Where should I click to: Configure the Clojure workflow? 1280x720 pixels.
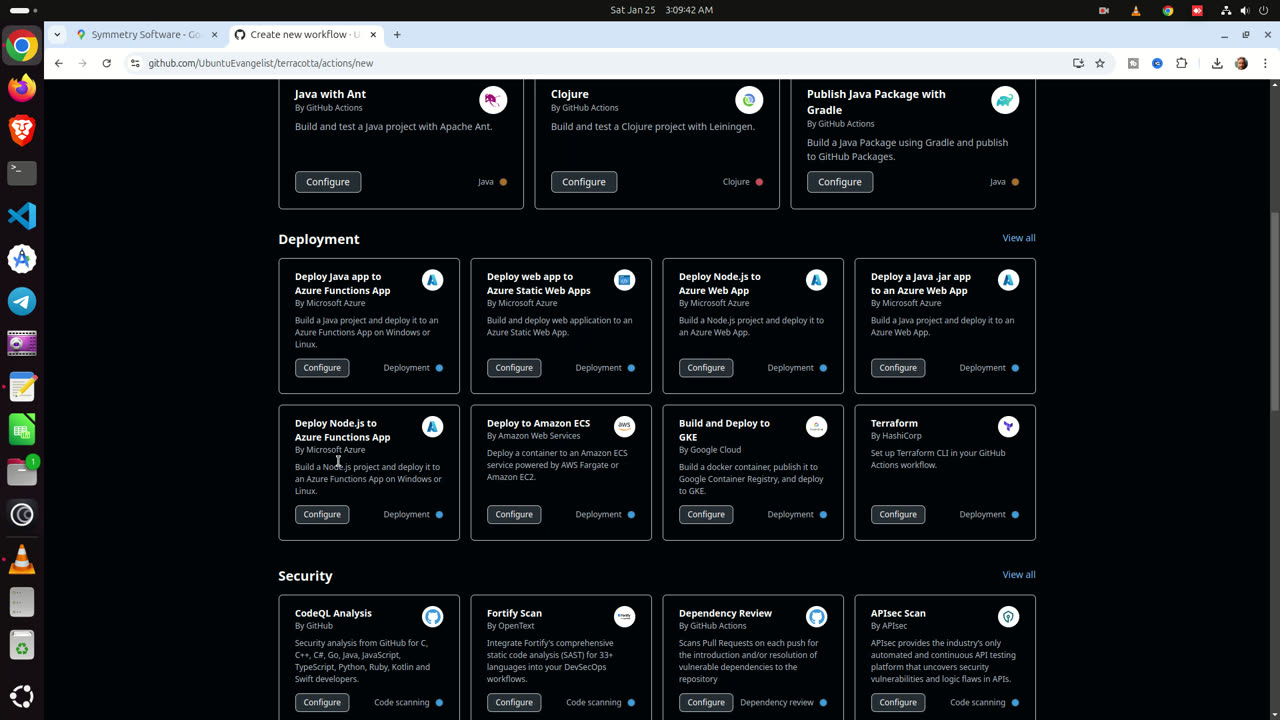point(584,182)
